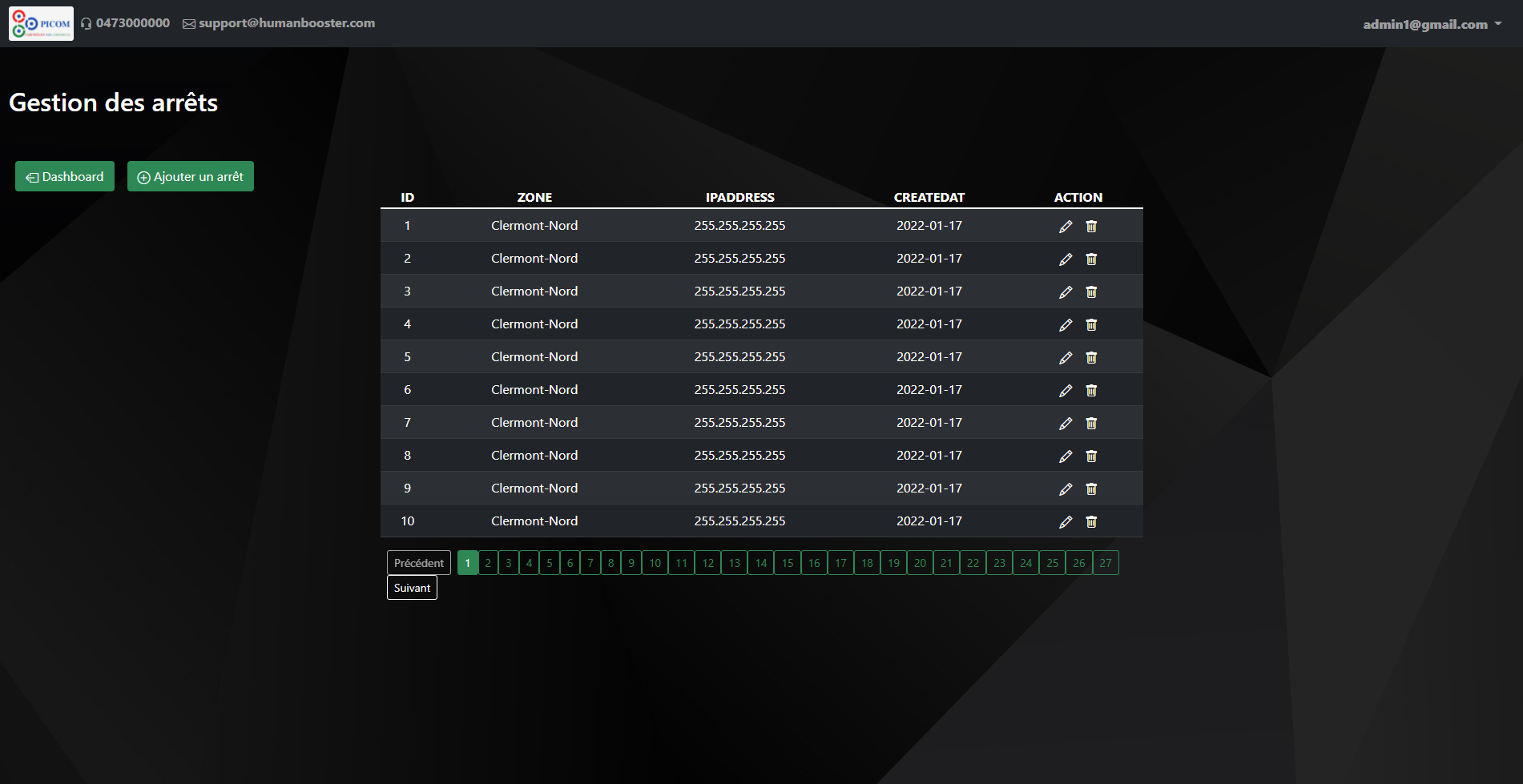This screenshot has width=1523, height=784.
Task: Open the editor for row 7
Action: [1065, 424]
